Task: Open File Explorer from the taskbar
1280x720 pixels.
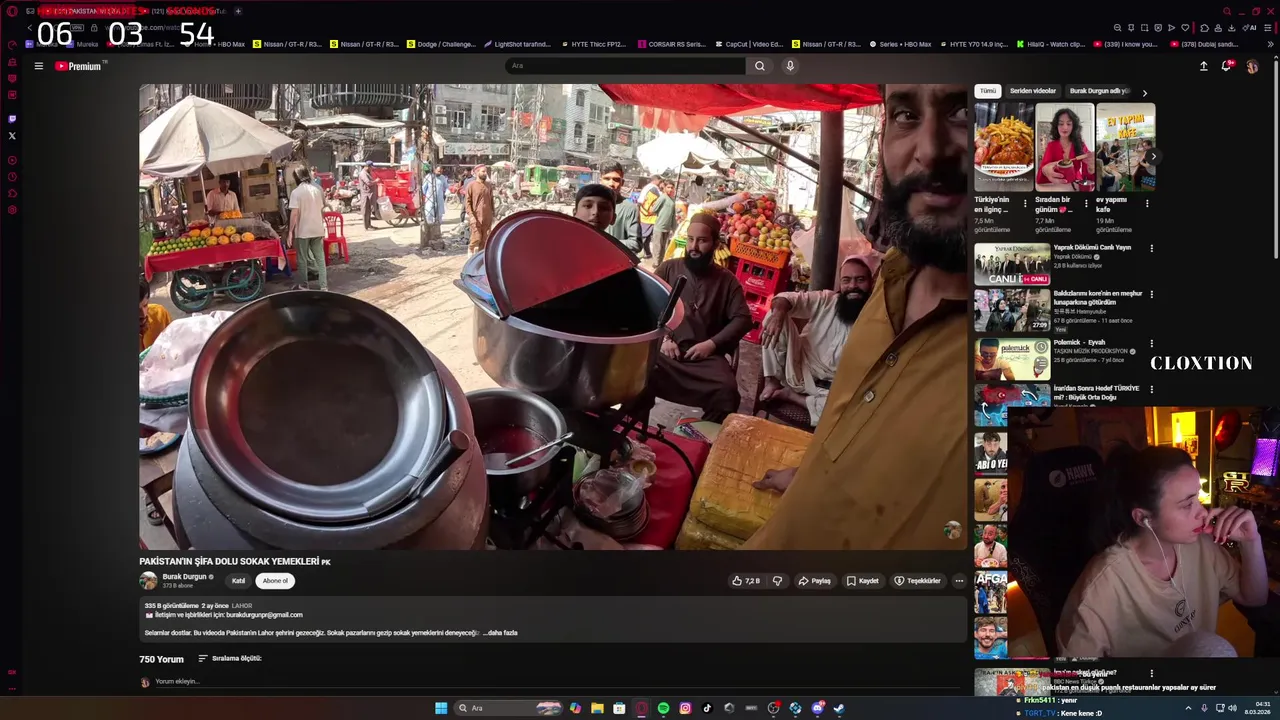Action: (597, 708)
